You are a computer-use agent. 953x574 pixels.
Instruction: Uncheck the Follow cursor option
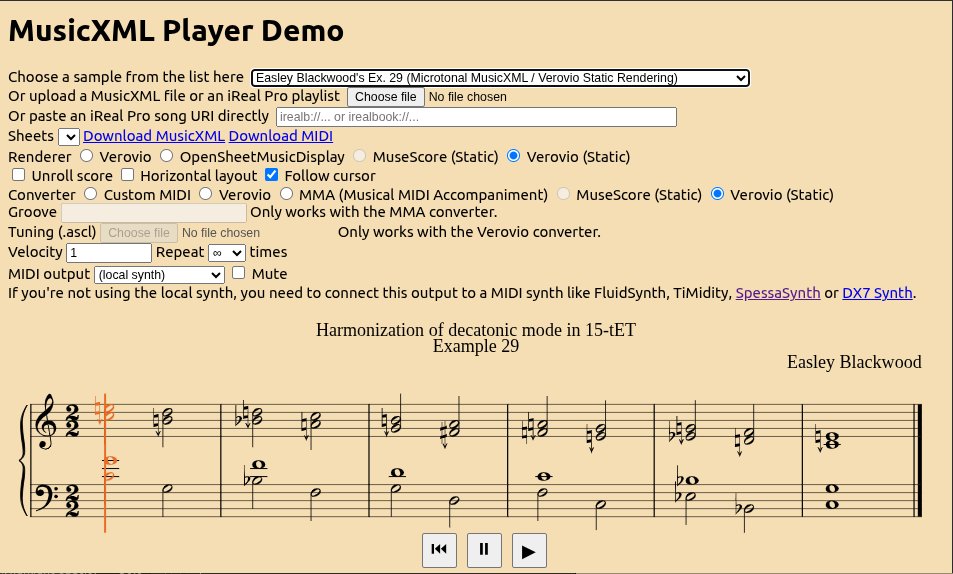(x=272, y=176)
